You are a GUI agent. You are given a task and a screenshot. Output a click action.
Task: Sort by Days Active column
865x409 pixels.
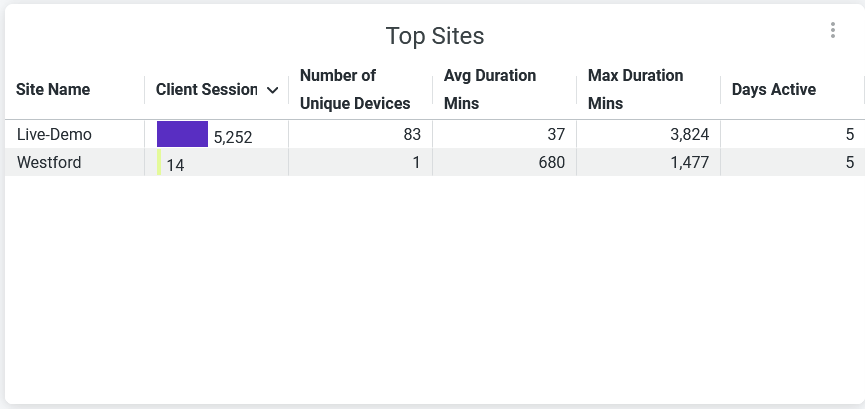tap(774, 90)
